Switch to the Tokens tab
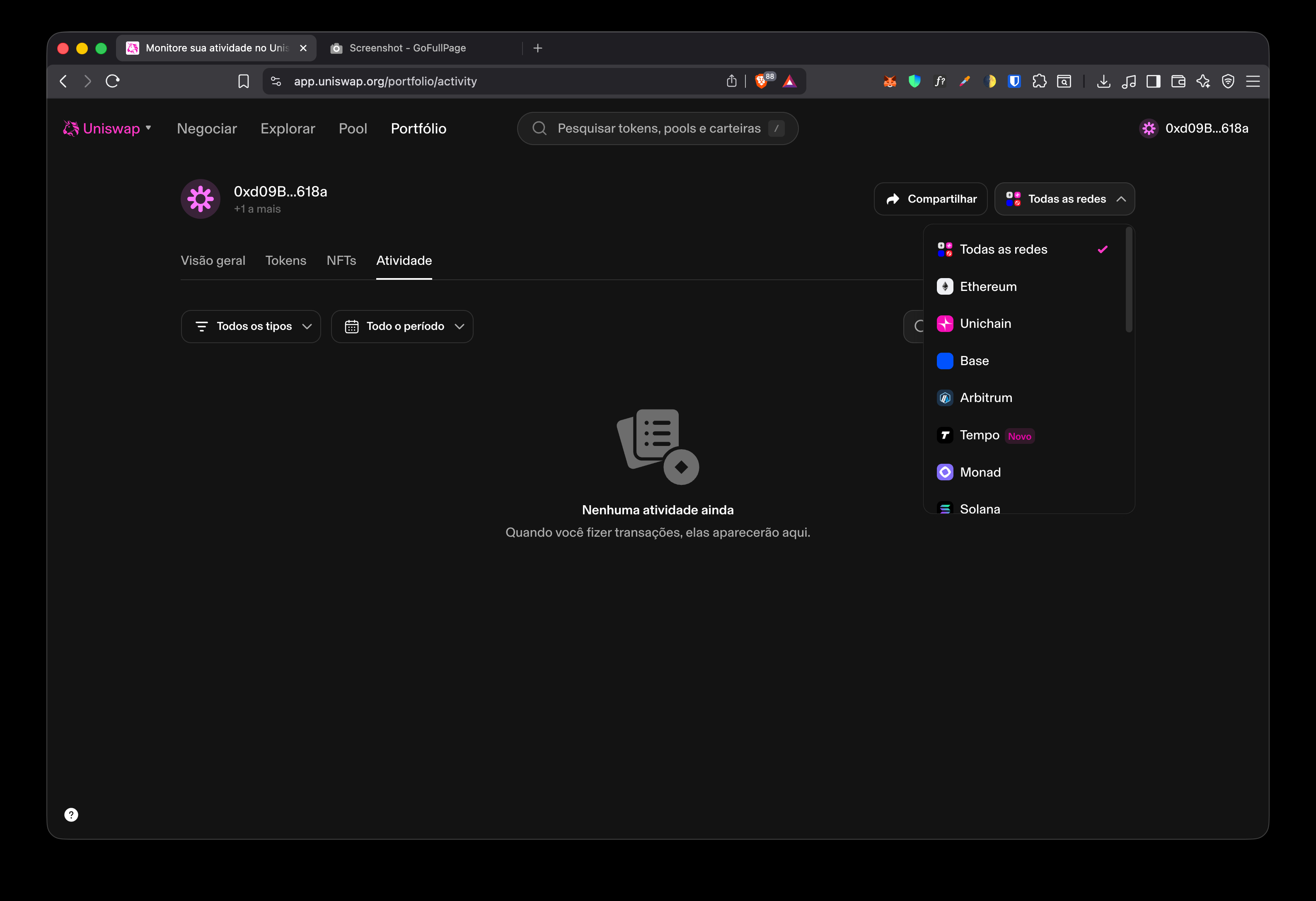Viewport: 1316px width, 901px height. (285, 261)
